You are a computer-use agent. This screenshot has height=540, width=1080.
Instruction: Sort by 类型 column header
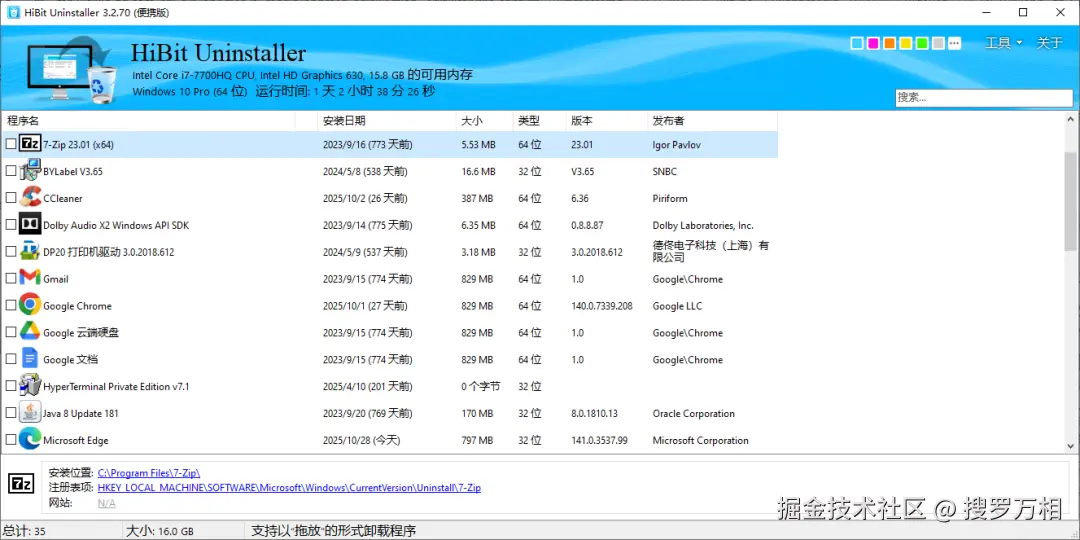[x=539, y=121]
